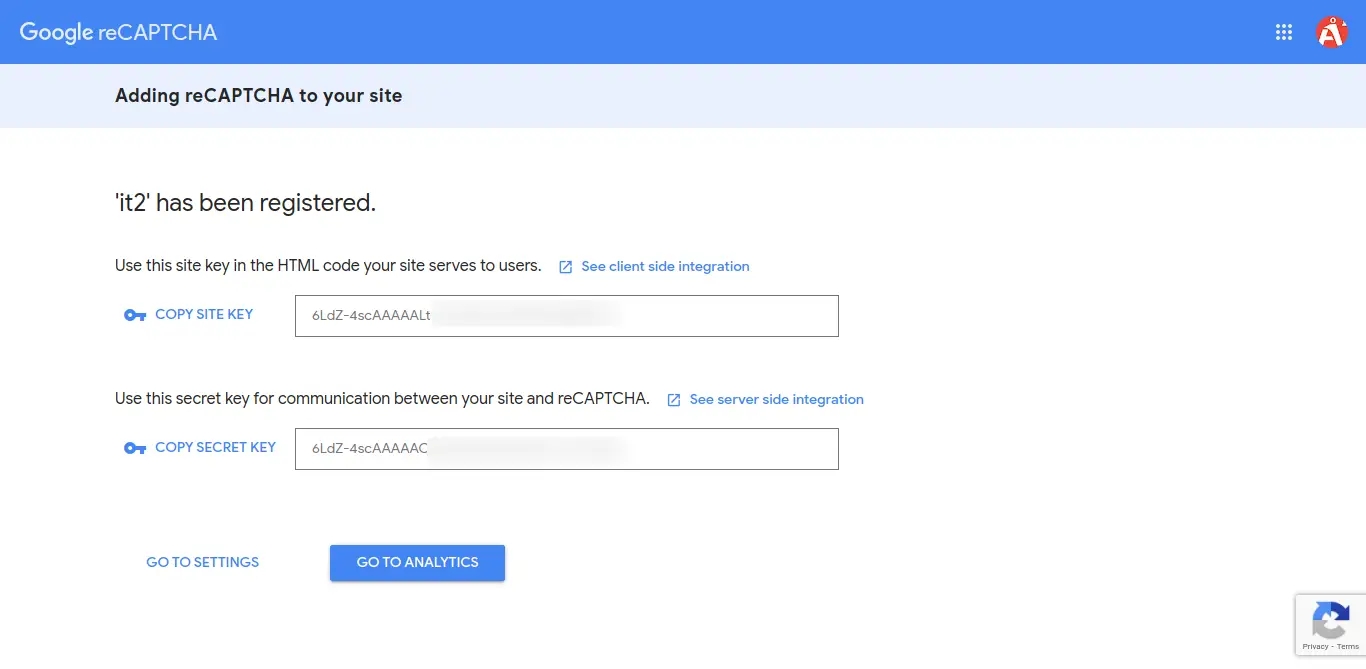The width and height of the screenshot is (1366, 669).
Task: Click the "'it2' has been registered" heading
Action: pos(245,202)
